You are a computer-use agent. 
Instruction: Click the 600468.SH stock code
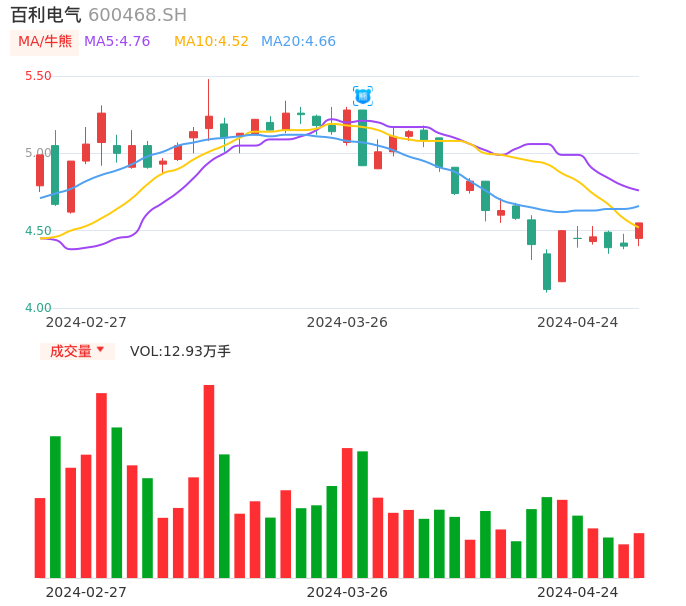(x=137, y=15)
